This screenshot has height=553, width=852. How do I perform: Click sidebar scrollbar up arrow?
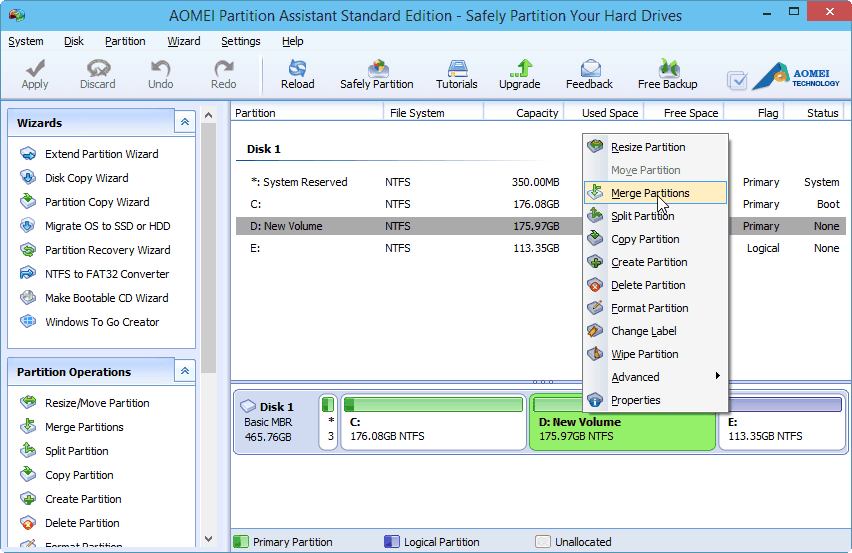pyautogui.click(x=208, y=115)
